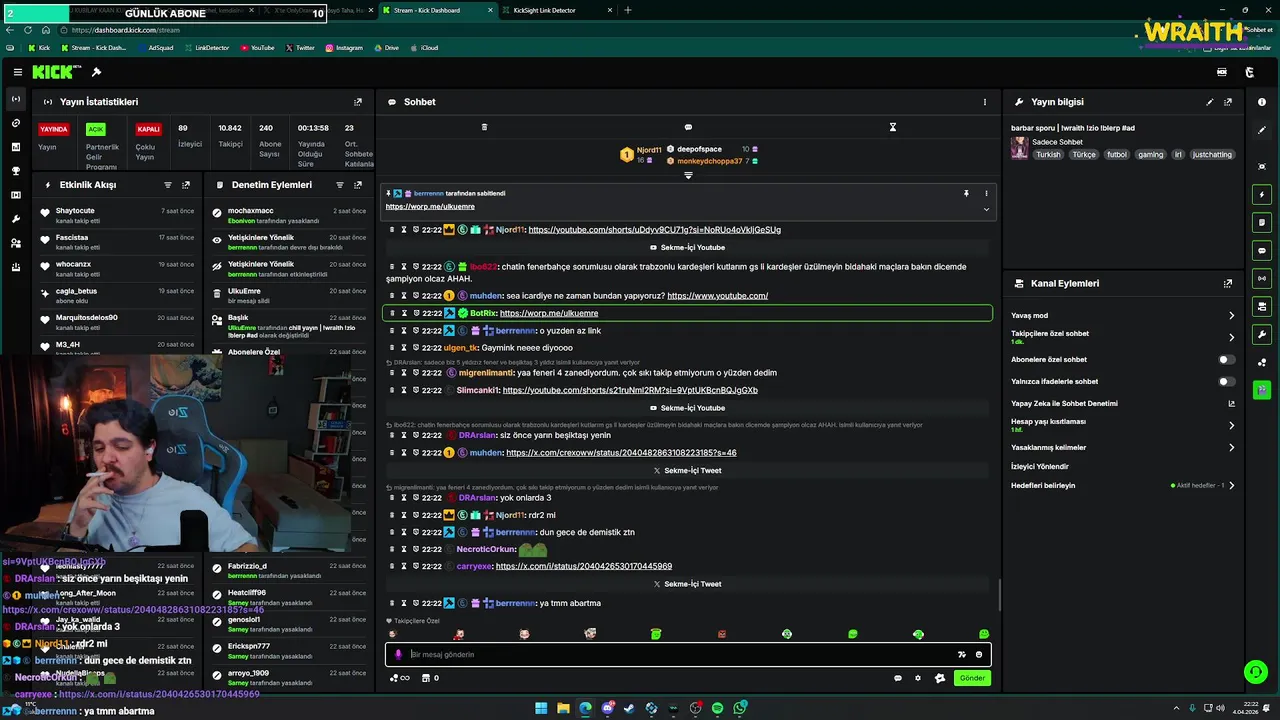Open muhden's x.com crexoww status link
The height and width of the screenshot is (720, 1280).
click(x=621, y=453)
